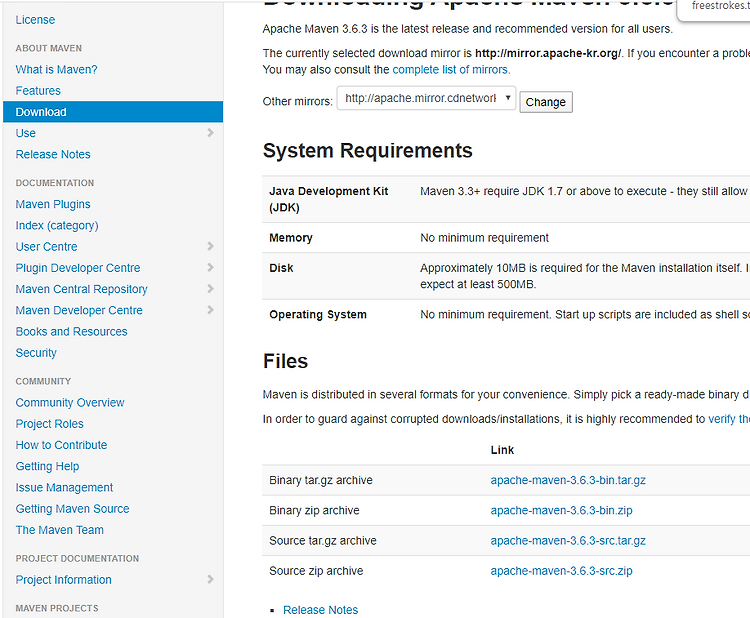The image size is (750, 618).
Task: Expand the Plugin Developer Centre chevron
Action: coord(210,267)
